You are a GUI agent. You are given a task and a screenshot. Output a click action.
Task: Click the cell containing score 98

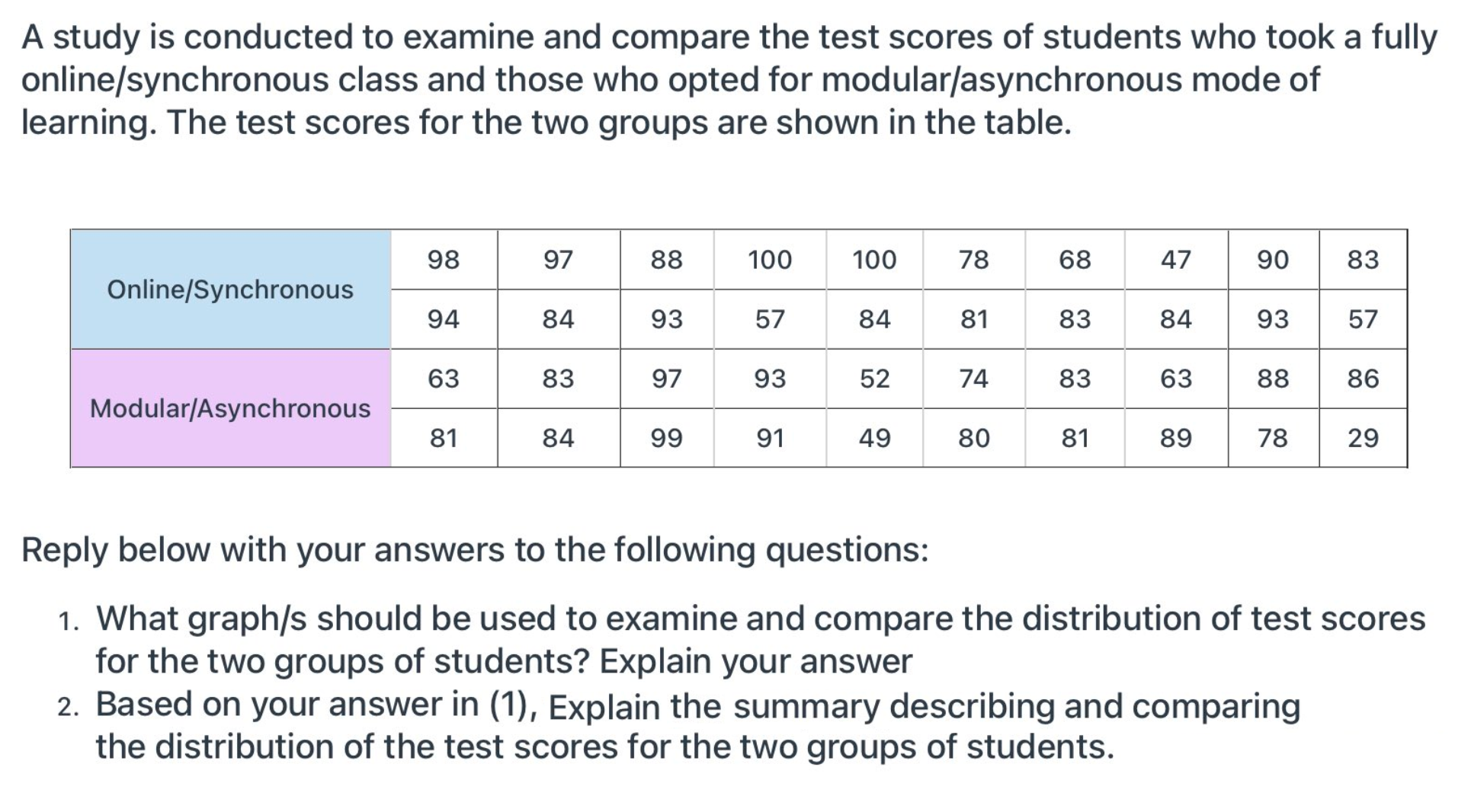tap(444, 260)
